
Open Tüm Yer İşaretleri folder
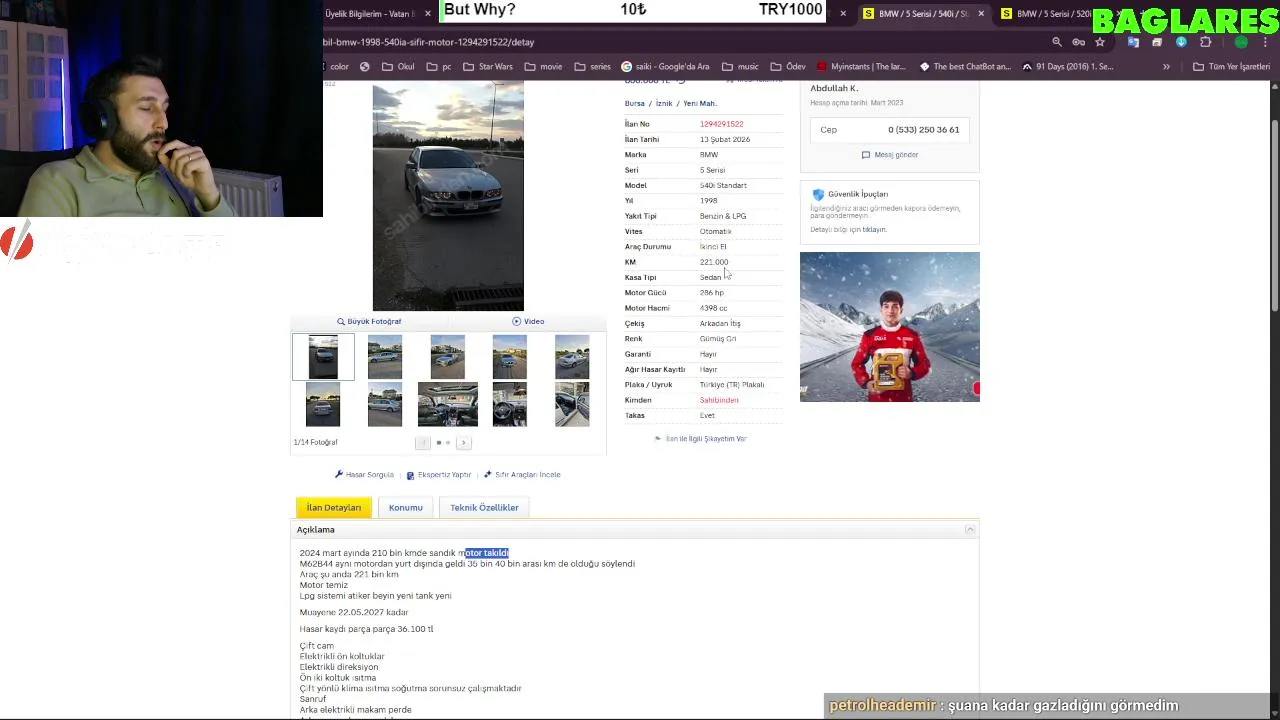[1231, 67]
